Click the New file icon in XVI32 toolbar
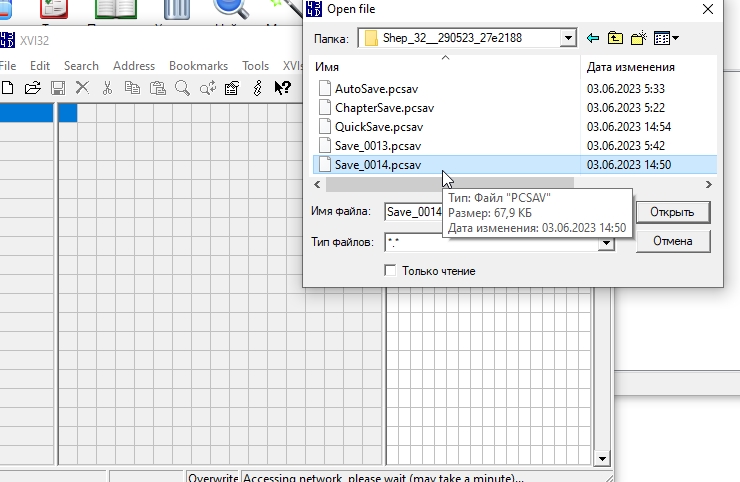The width and height of the screenshot is (740, 482). (7, 88)
